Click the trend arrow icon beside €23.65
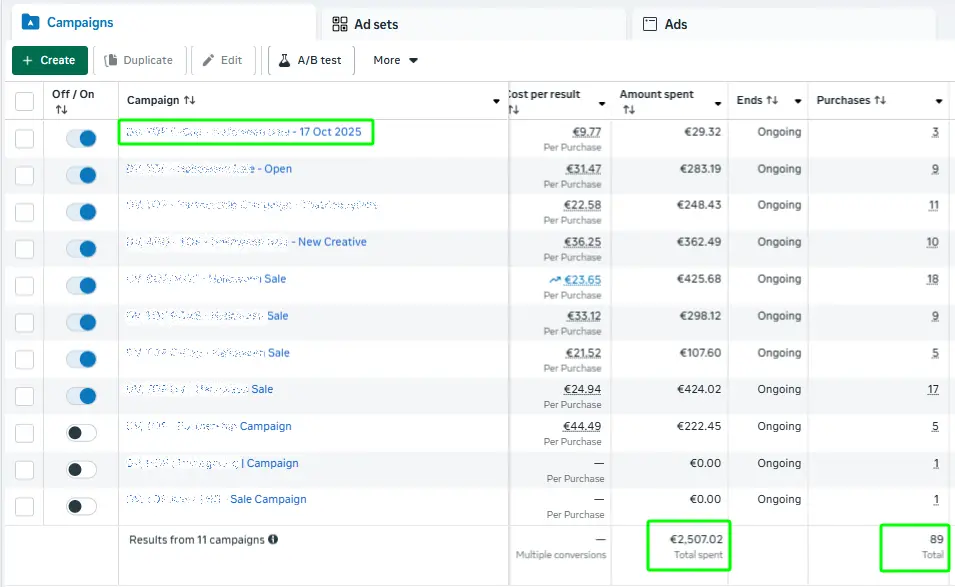This screenshot has height=587, width=955. [554, 280]
